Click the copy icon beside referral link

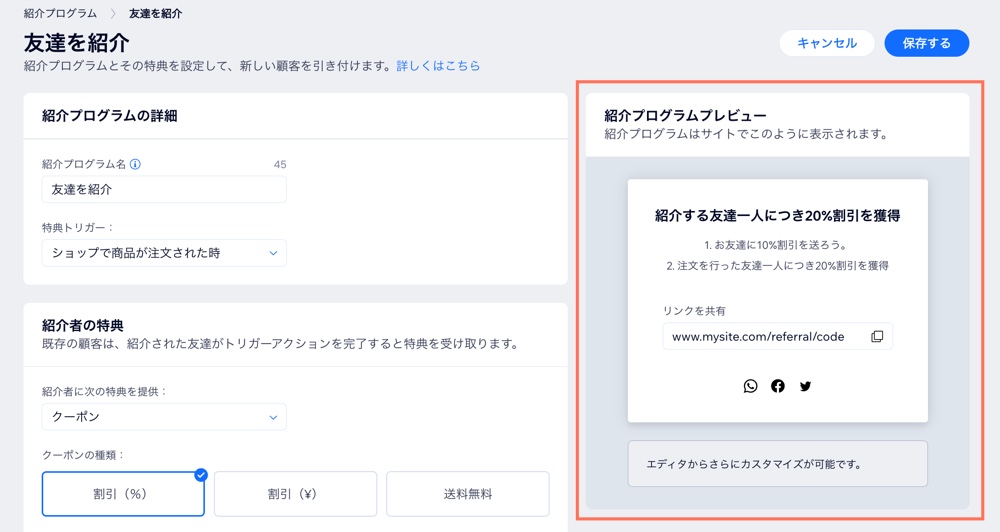[x=877, y=336]
